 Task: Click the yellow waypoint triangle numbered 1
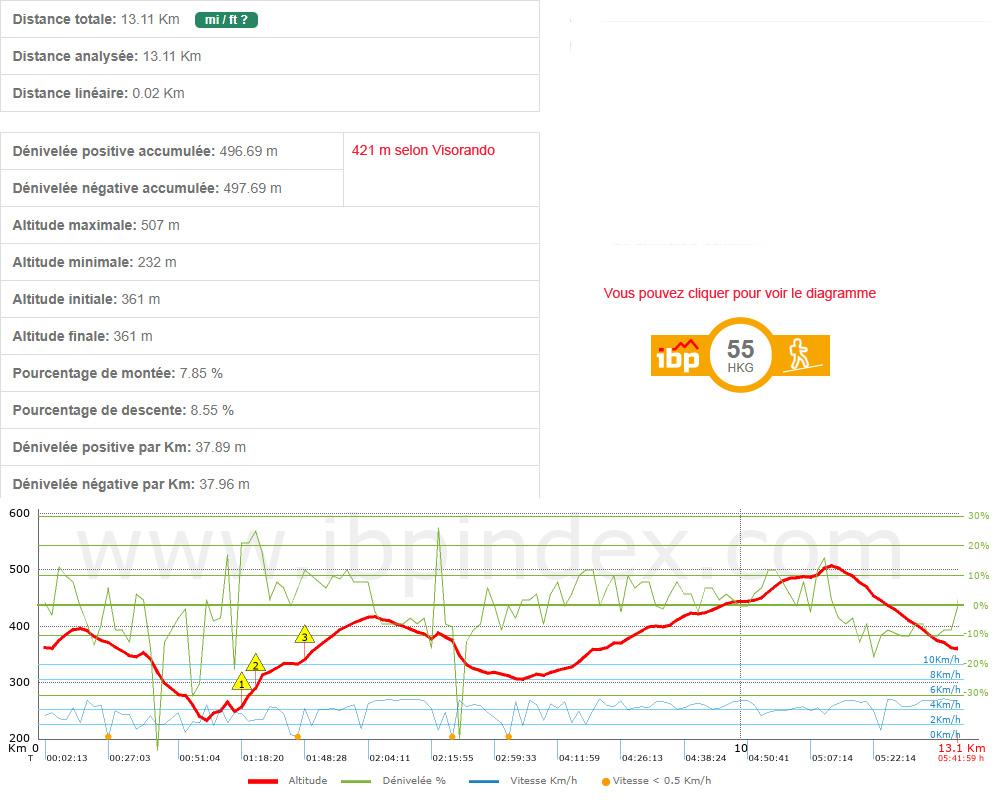click(241, 683)
